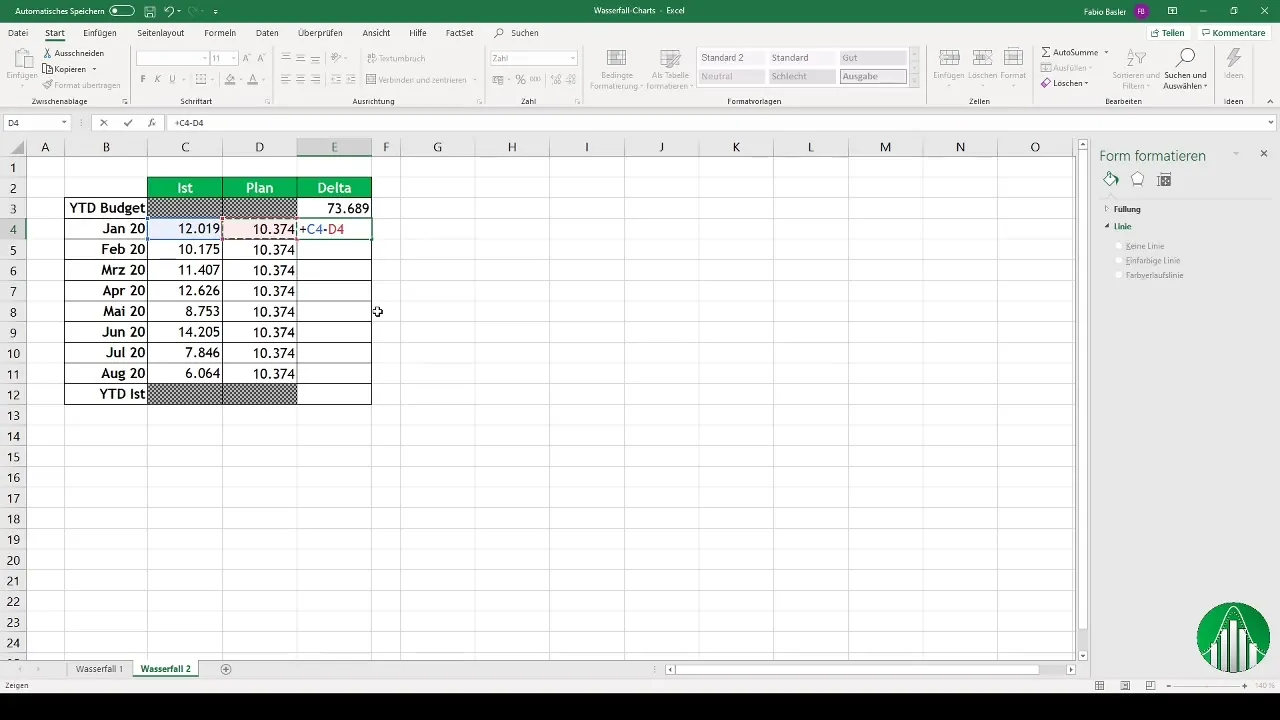Open the Ansicht ribbon tab
The image size is (1280, 720).
coord(376,33)
